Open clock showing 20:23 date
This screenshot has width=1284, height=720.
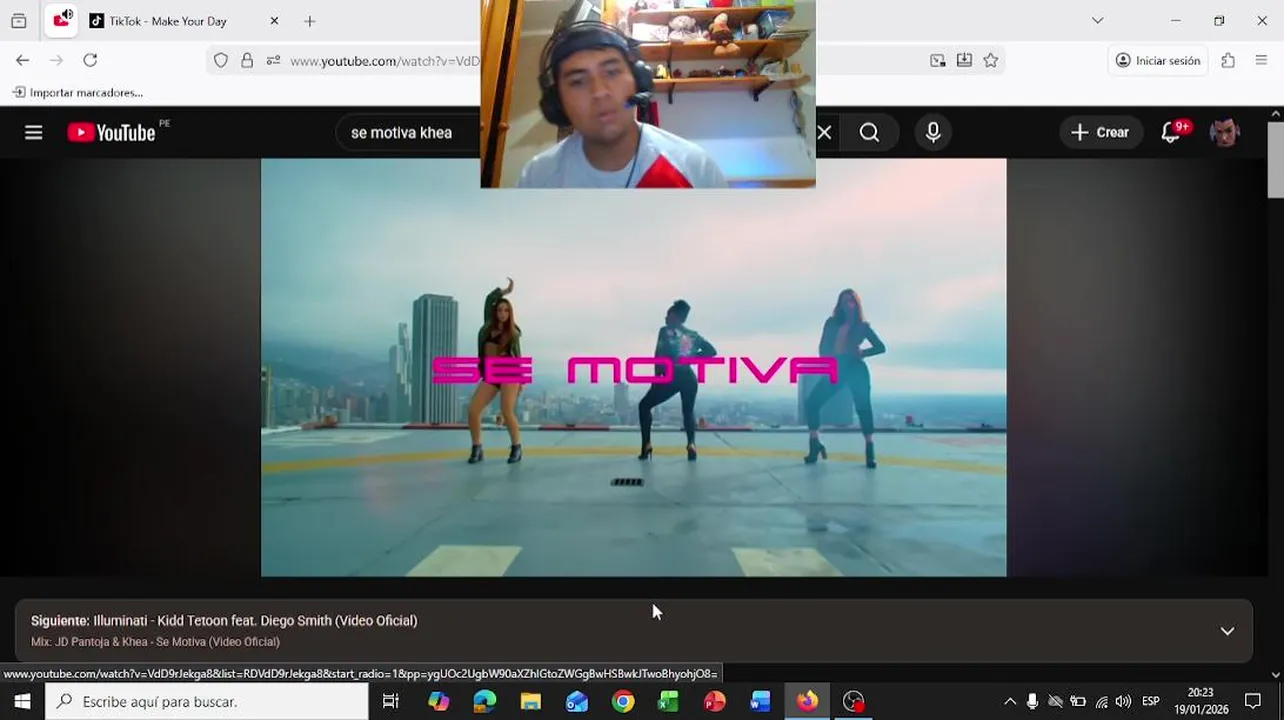pyautogui.click(x=1201, y=701)
